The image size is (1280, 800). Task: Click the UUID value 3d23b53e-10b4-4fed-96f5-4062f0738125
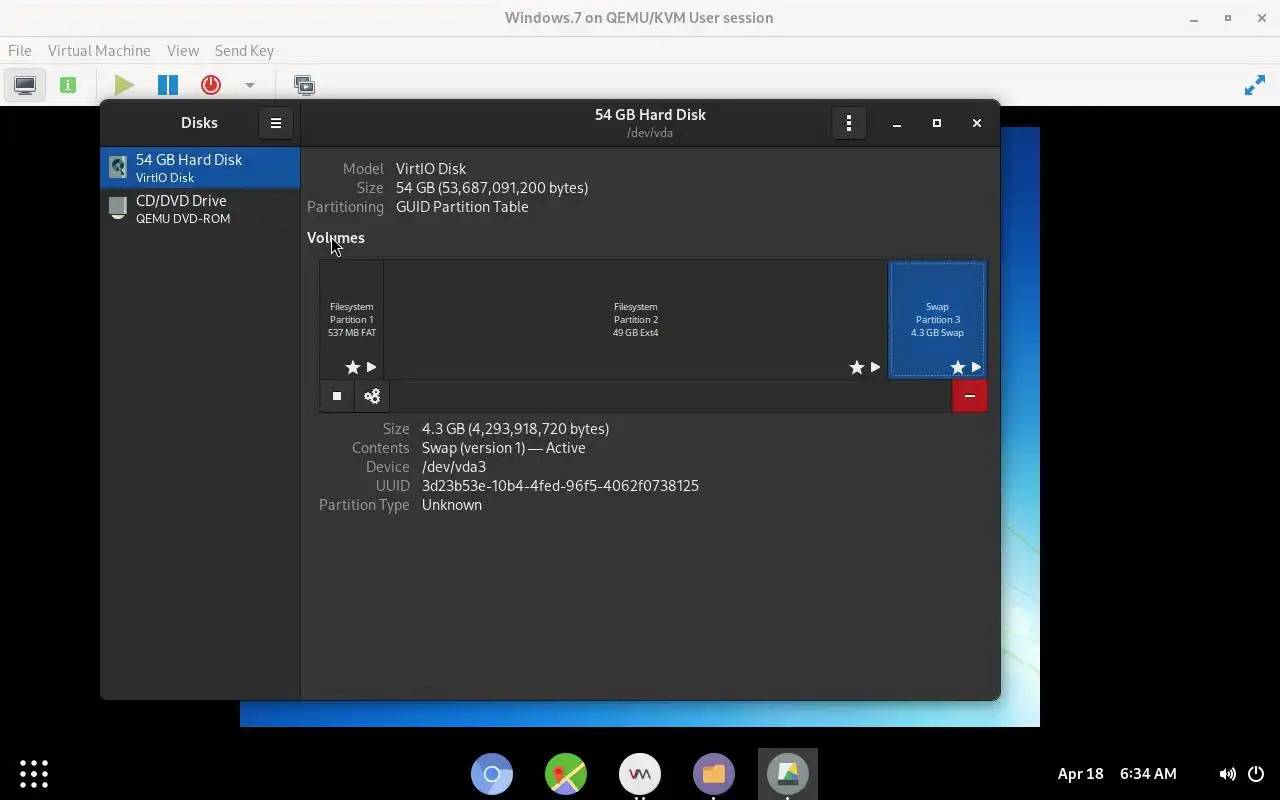click(x=560, y=486)
